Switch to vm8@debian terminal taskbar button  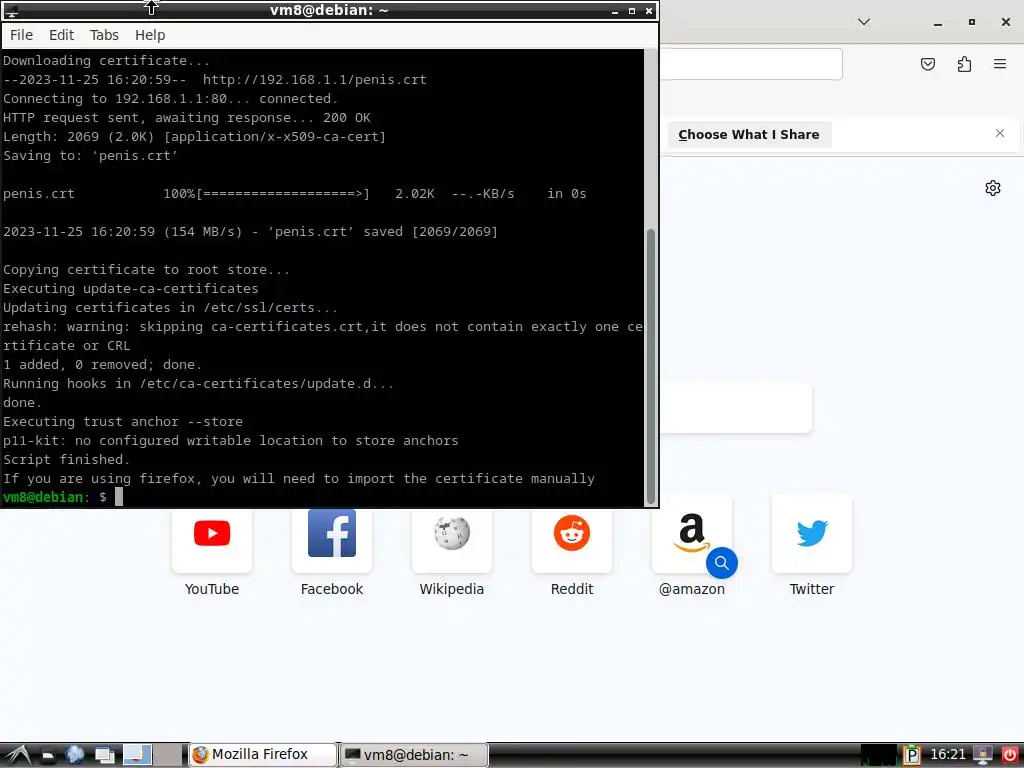414,755
